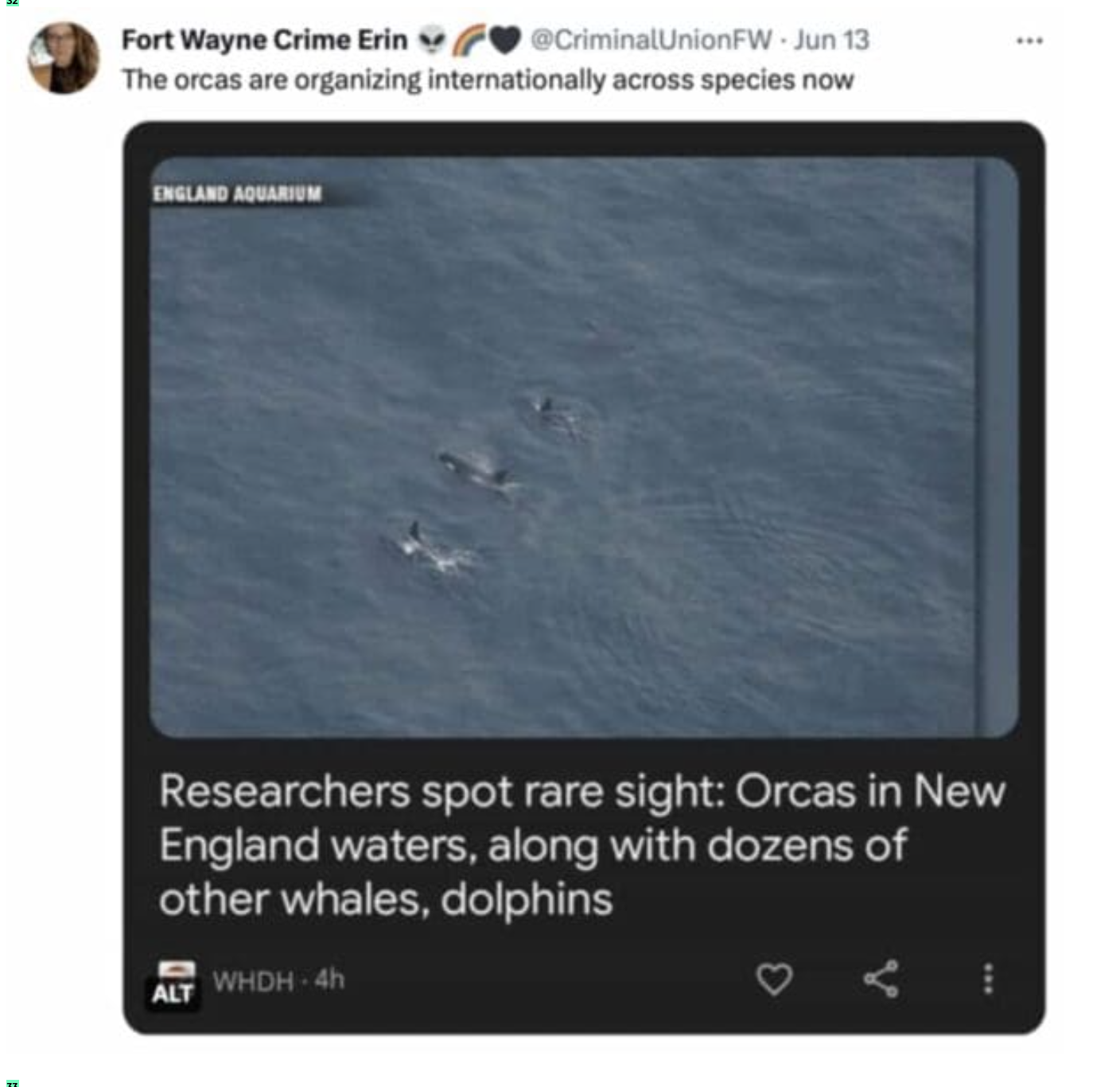Click the @CriminalUnionFW handle
Screen dimensions: 1120x1087
click(x=650, y=40)
